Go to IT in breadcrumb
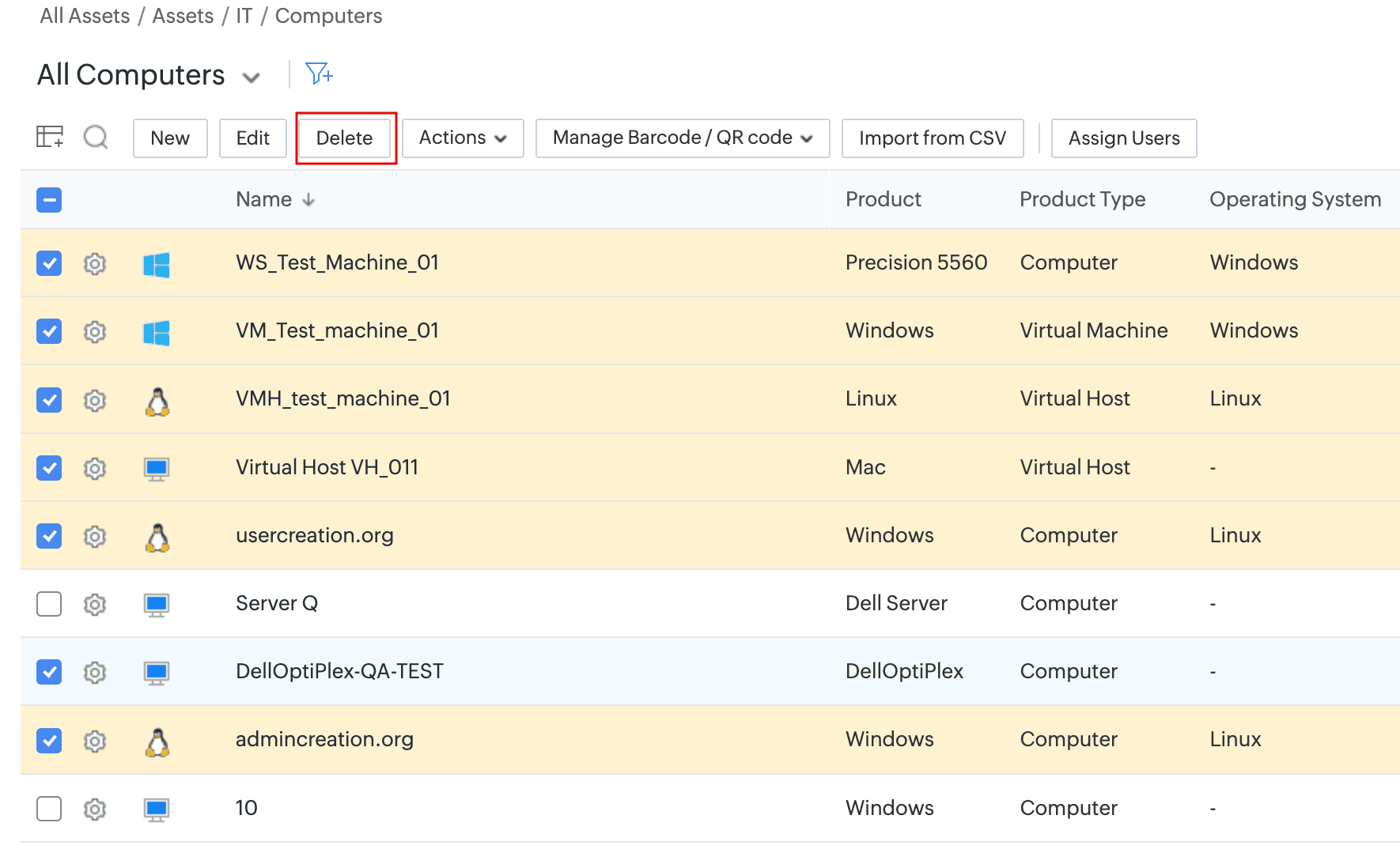 pyautogui.click(x=244, y=16)
